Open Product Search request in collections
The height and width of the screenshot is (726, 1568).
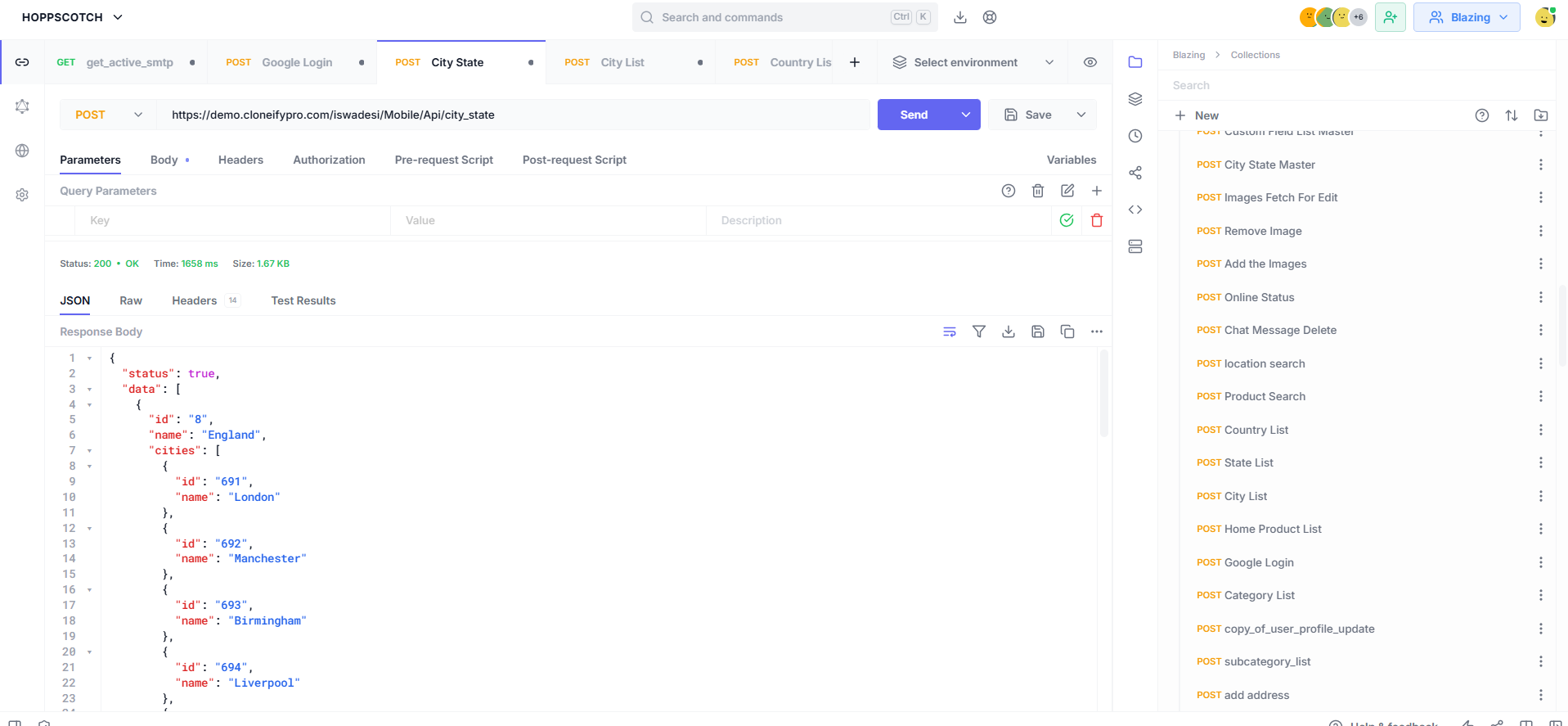[x=1265, y=396]
